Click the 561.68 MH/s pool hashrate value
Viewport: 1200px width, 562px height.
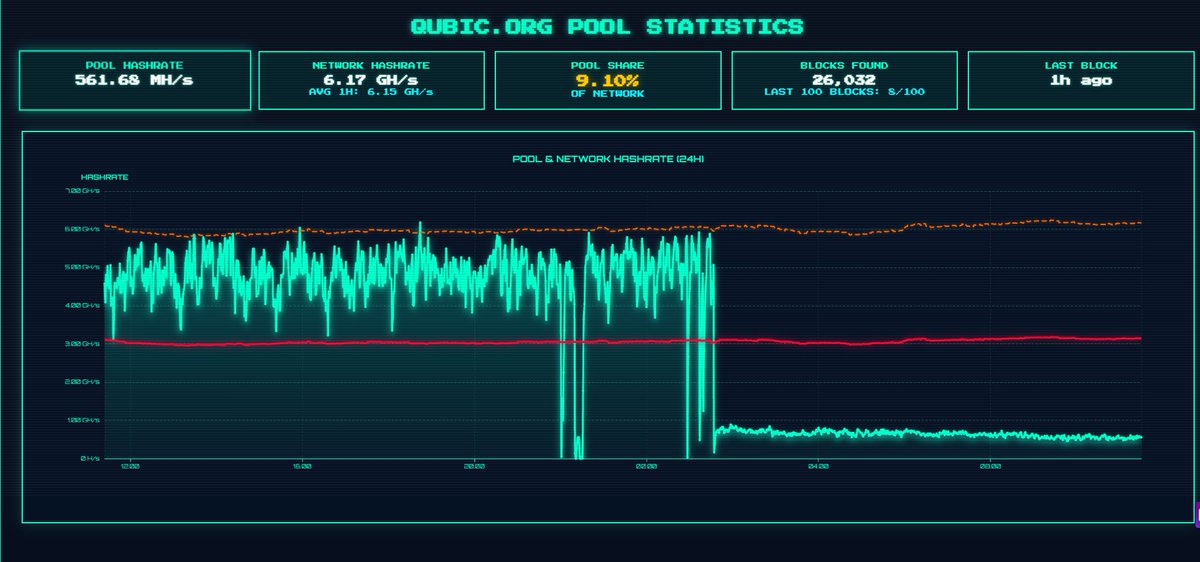click(134, 80)
